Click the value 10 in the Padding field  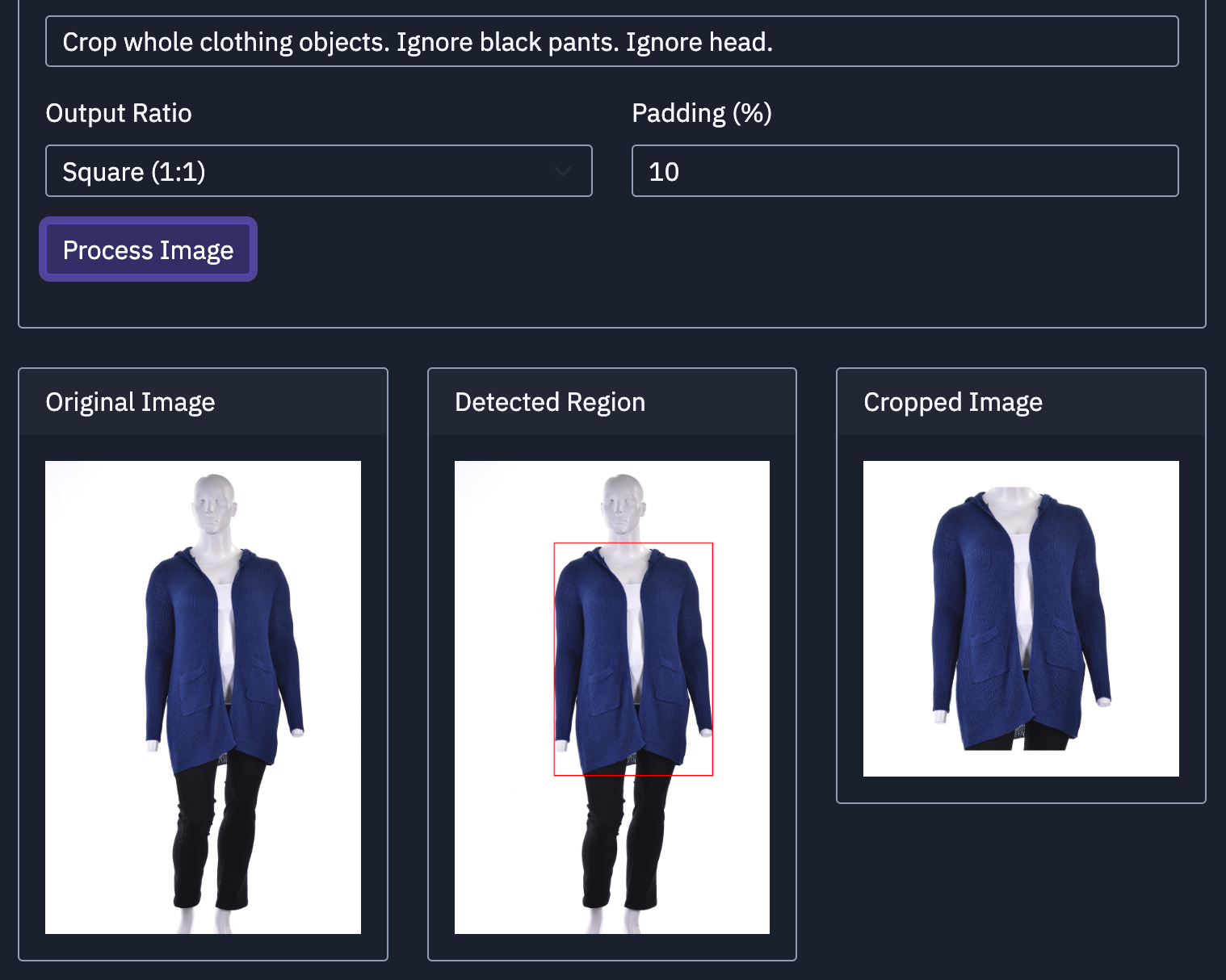664,171
